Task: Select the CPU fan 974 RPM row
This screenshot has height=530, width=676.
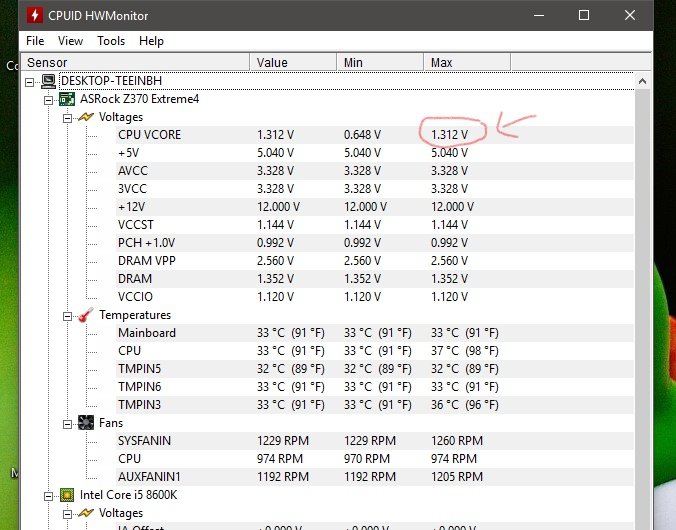Action: [374, 459]
